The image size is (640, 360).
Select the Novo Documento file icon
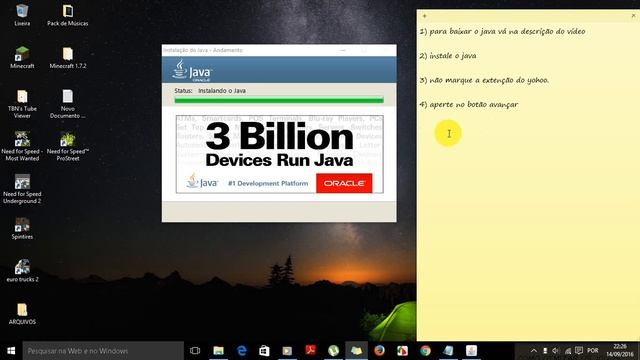click(x=68, y=104)
